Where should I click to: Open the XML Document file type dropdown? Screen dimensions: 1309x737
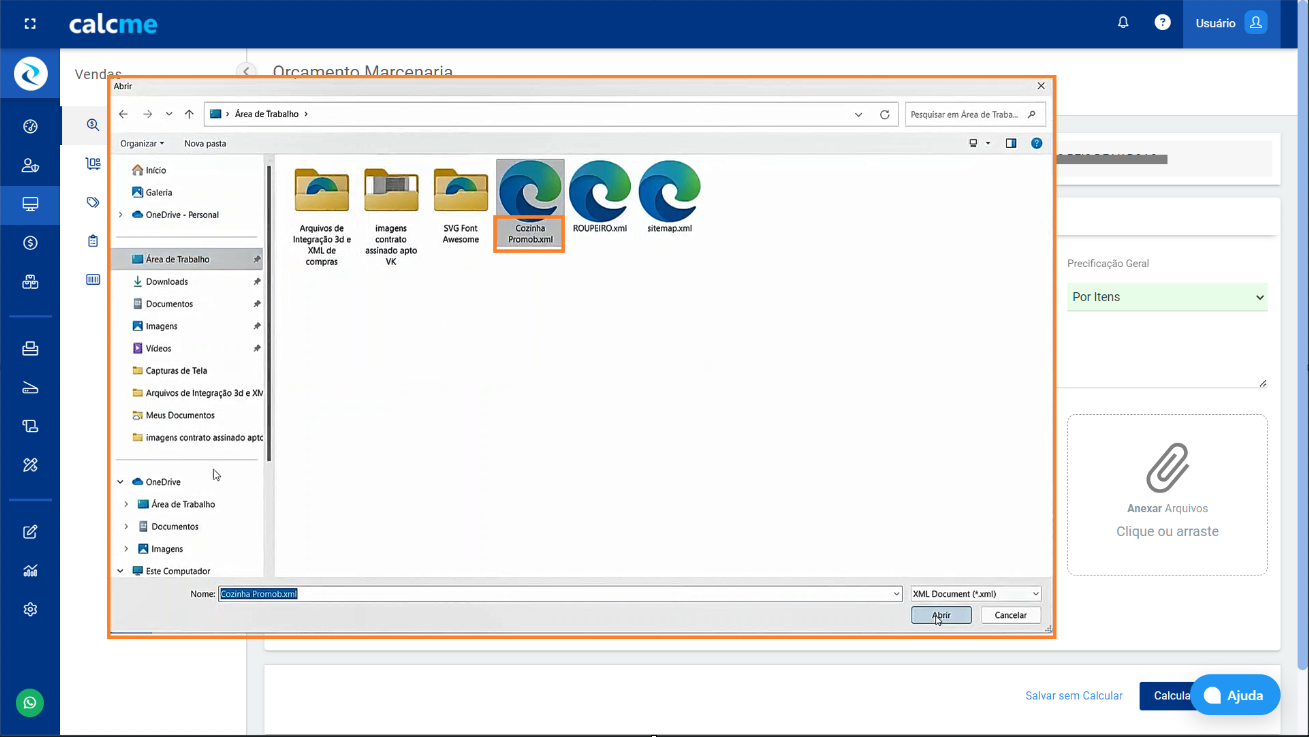[x=975, y=594]
